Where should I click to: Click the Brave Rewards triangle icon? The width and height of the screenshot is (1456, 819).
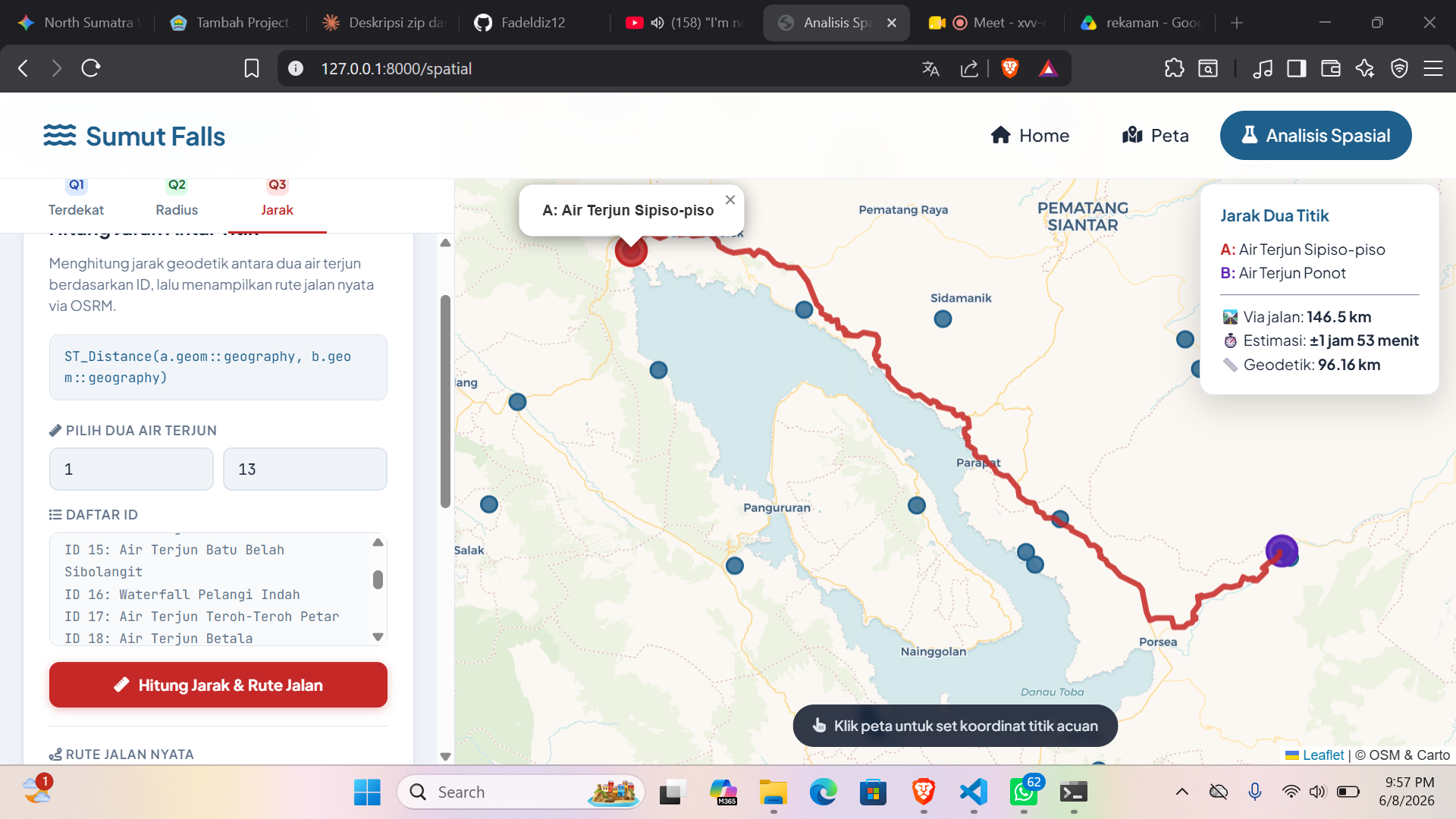coord(1048,68)
